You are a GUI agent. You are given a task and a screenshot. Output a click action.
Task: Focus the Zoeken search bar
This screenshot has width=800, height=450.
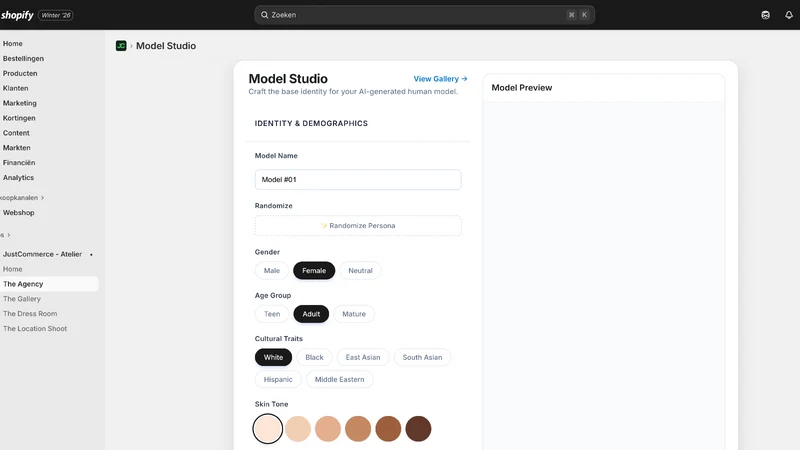pyautogui.click(x=424, y=15)
